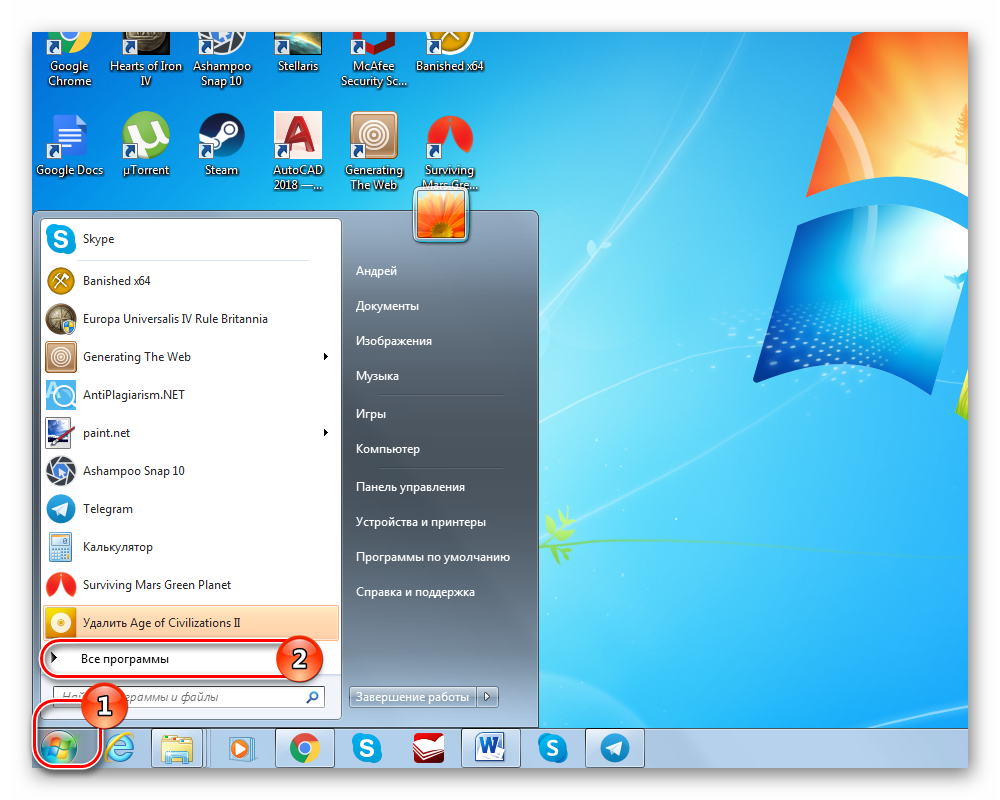This screenshot has height=800, width=1000.
Task: Expand Generating The Web jump list arrow
Action: click(x=326, y=357)
